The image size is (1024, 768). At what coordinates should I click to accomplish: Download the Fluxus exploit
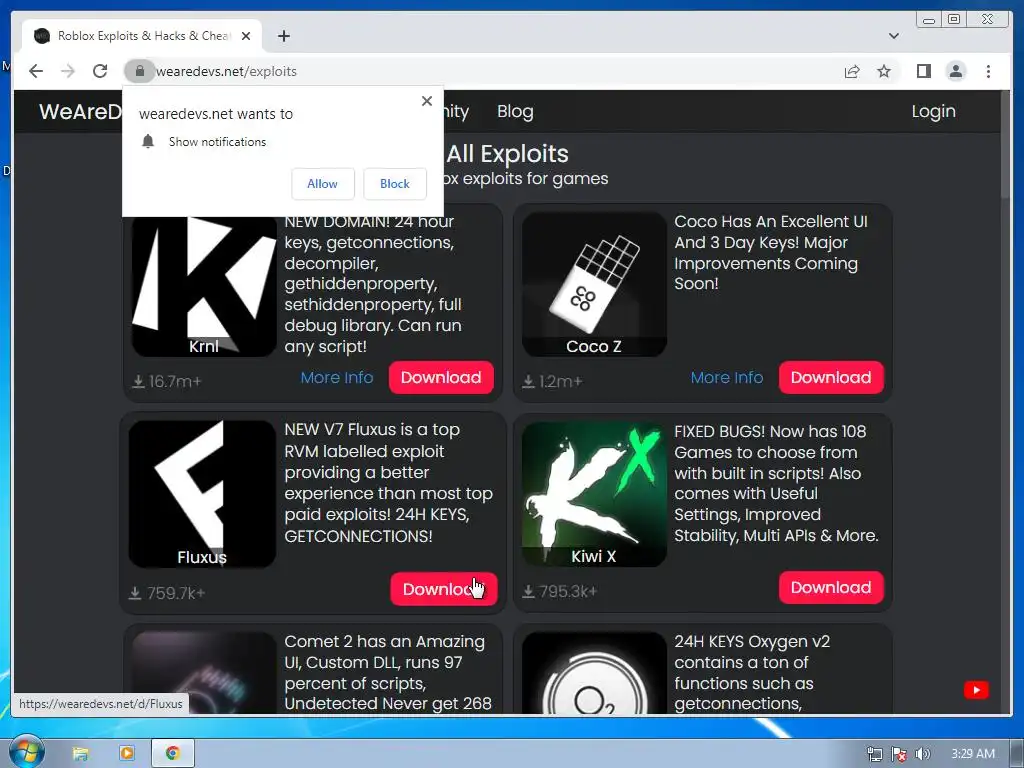coord(443,589)
